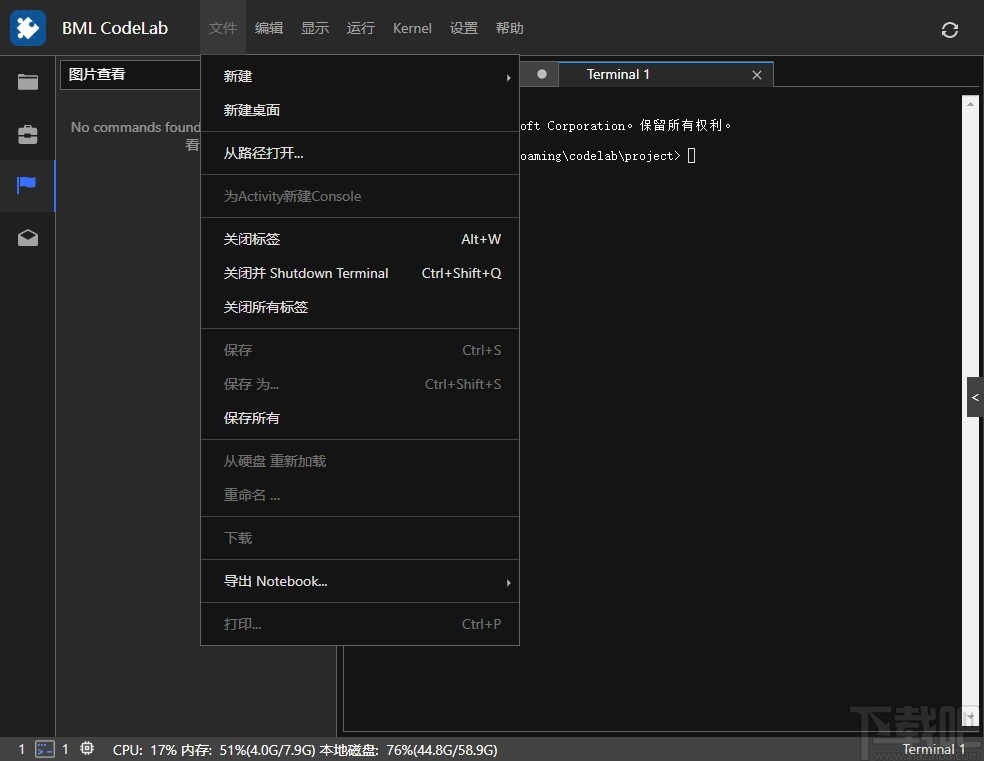Viewport: 984px width, 761px height.
Task: Select 新建桌面 from the file menu
Action: pyautogui.click(x=251, y=110)
